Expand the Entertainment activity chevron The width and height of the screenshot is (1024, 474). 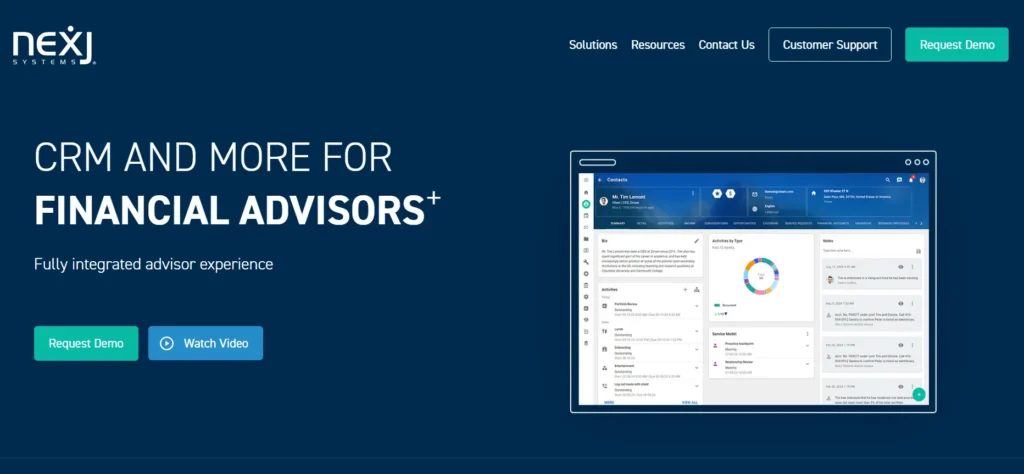pyautogui.click(x=697, y=368)
